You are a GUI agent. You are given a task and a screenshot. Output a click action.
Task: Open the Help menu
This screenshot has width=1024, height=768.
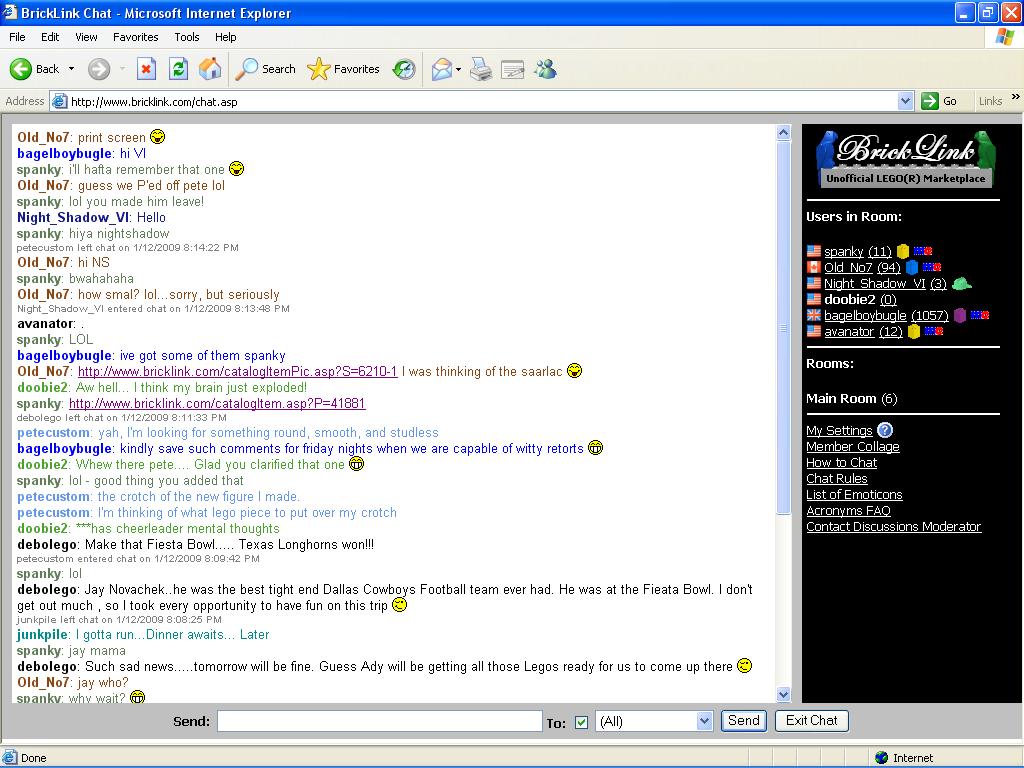[x=225, y=37]
